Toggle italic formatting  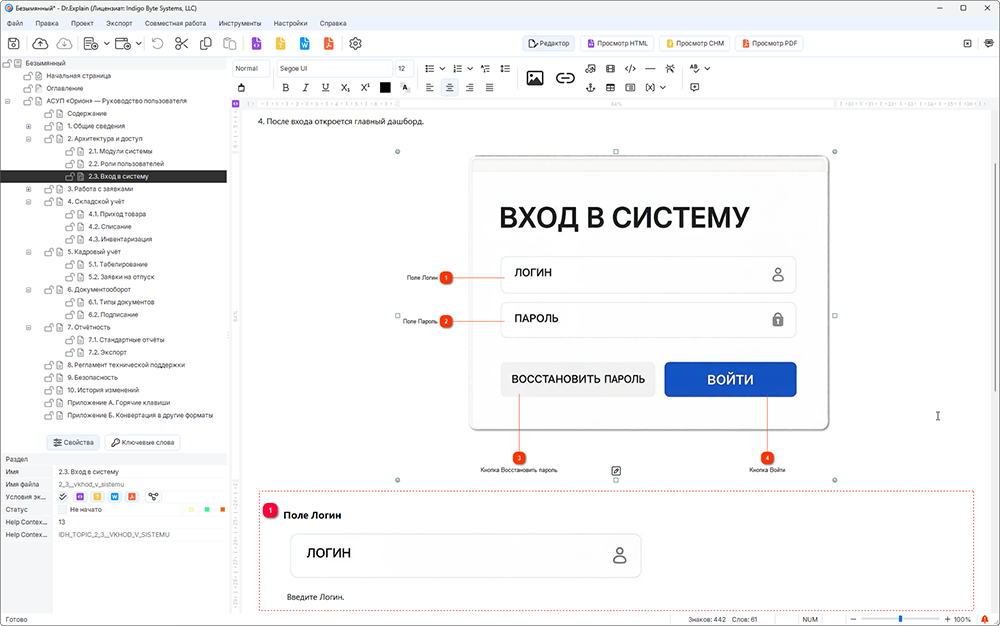click(x=305, y=87)
